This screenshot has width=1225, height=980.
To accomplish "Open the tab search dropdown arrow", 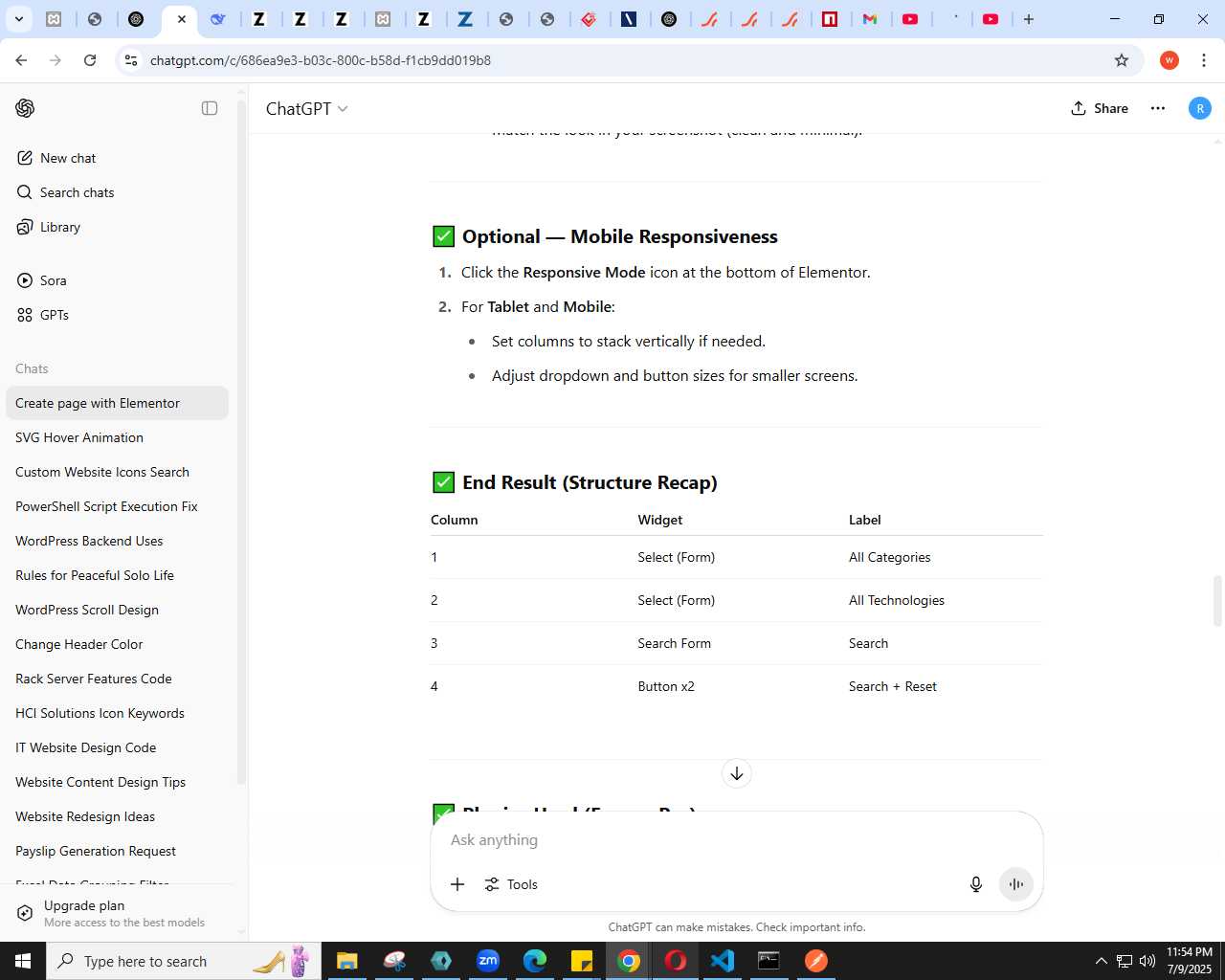I will [18, 19].
